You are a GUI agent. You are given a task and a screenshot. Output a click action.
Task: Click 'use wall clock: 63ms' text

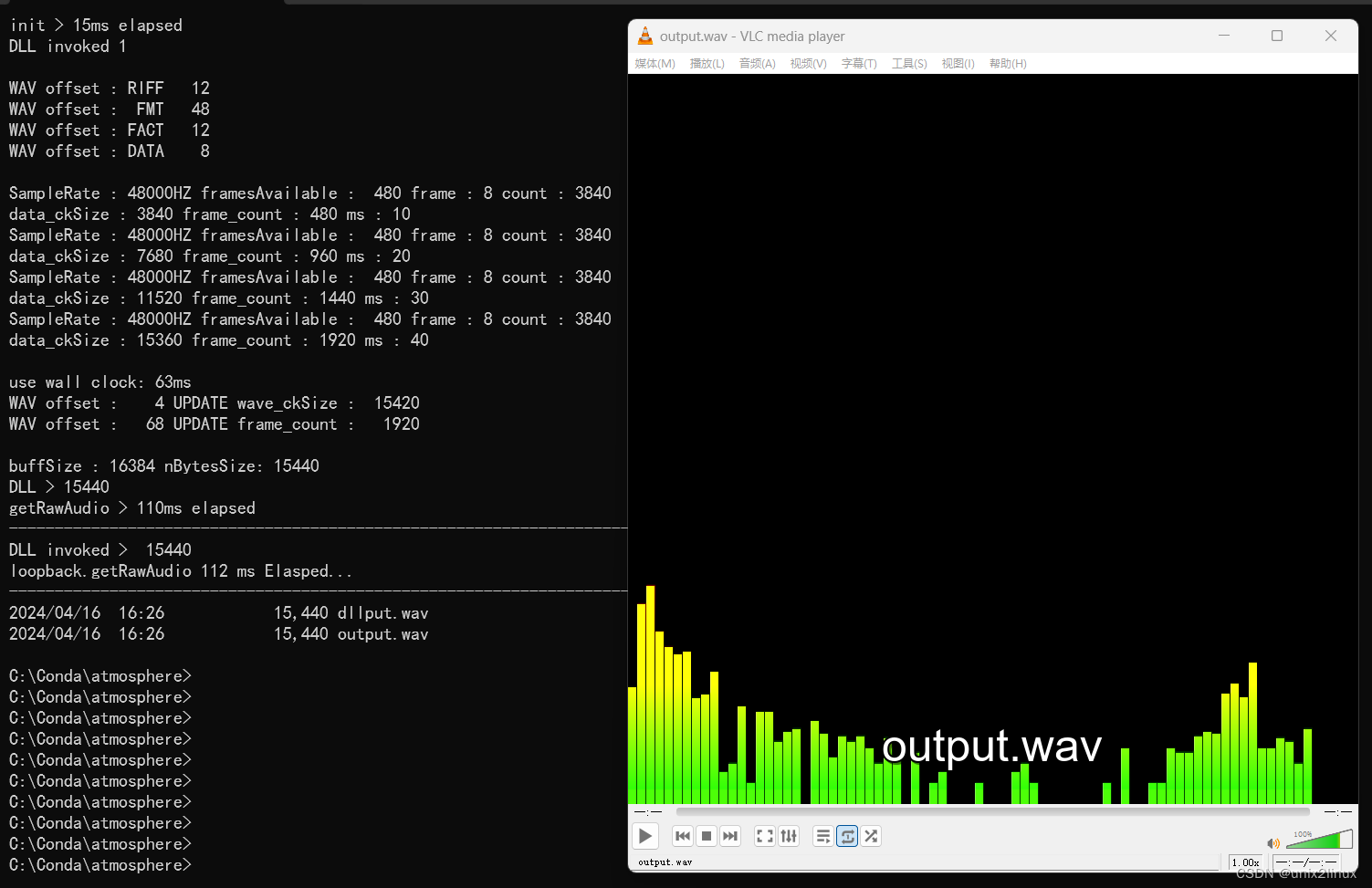coord(100,381)
